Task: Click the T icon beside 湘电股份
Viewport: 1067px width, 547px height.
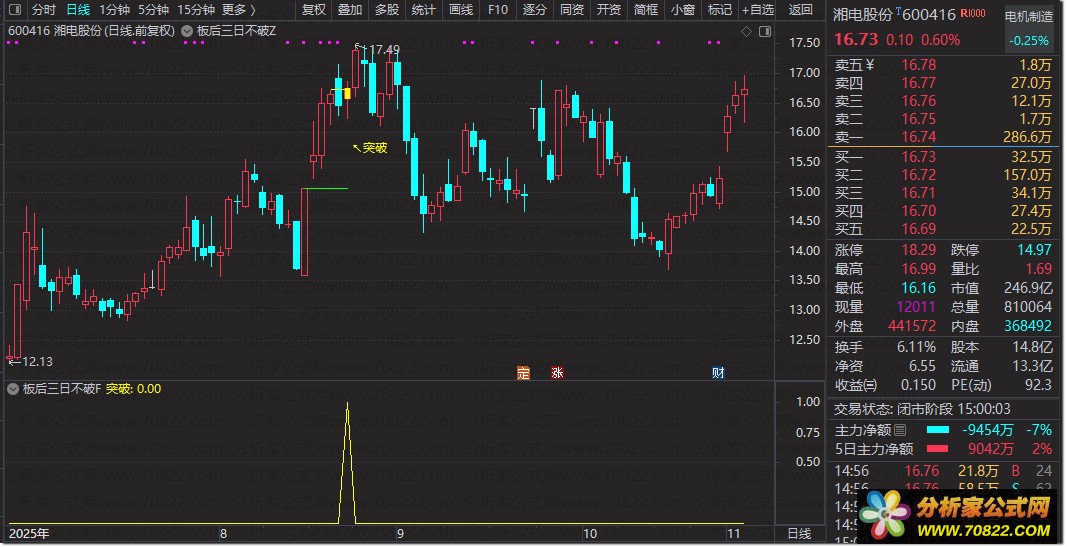Action: (x=898, y=11)
